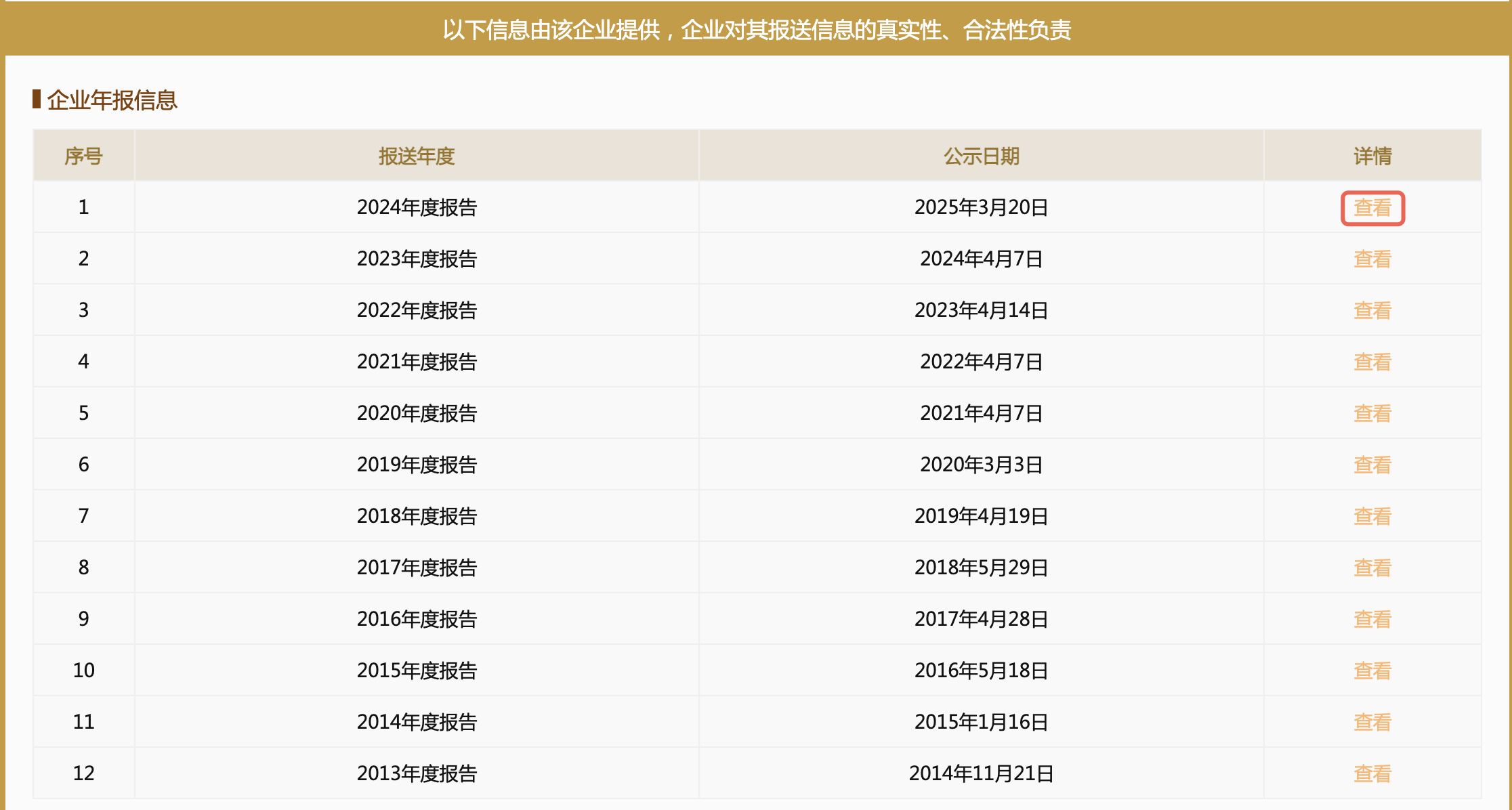Image resolution: width=1512 pixels, height=810 pixels.
Task: Open 查看 link for 2023年度报告
Action: pos(1372,259)
